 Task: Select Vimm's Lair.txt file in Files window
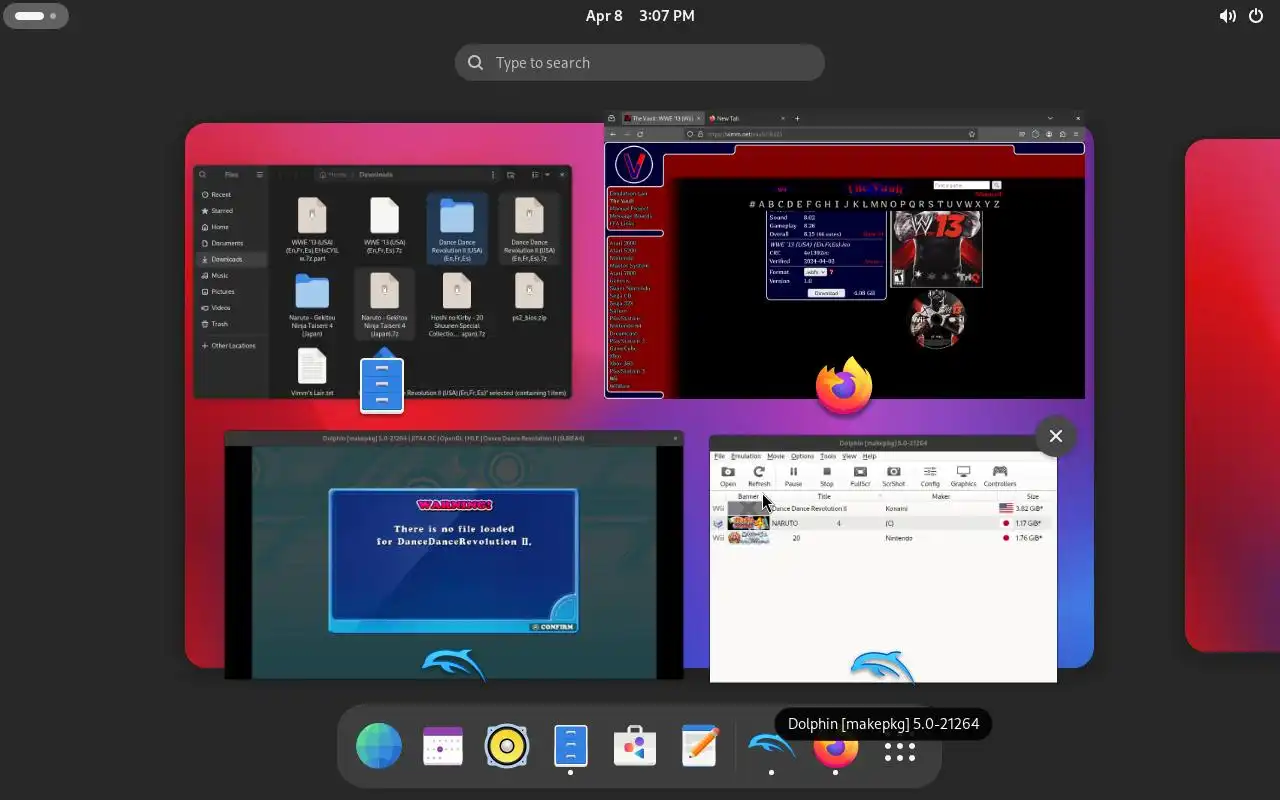pyautogui.click(x=312, y=373)
